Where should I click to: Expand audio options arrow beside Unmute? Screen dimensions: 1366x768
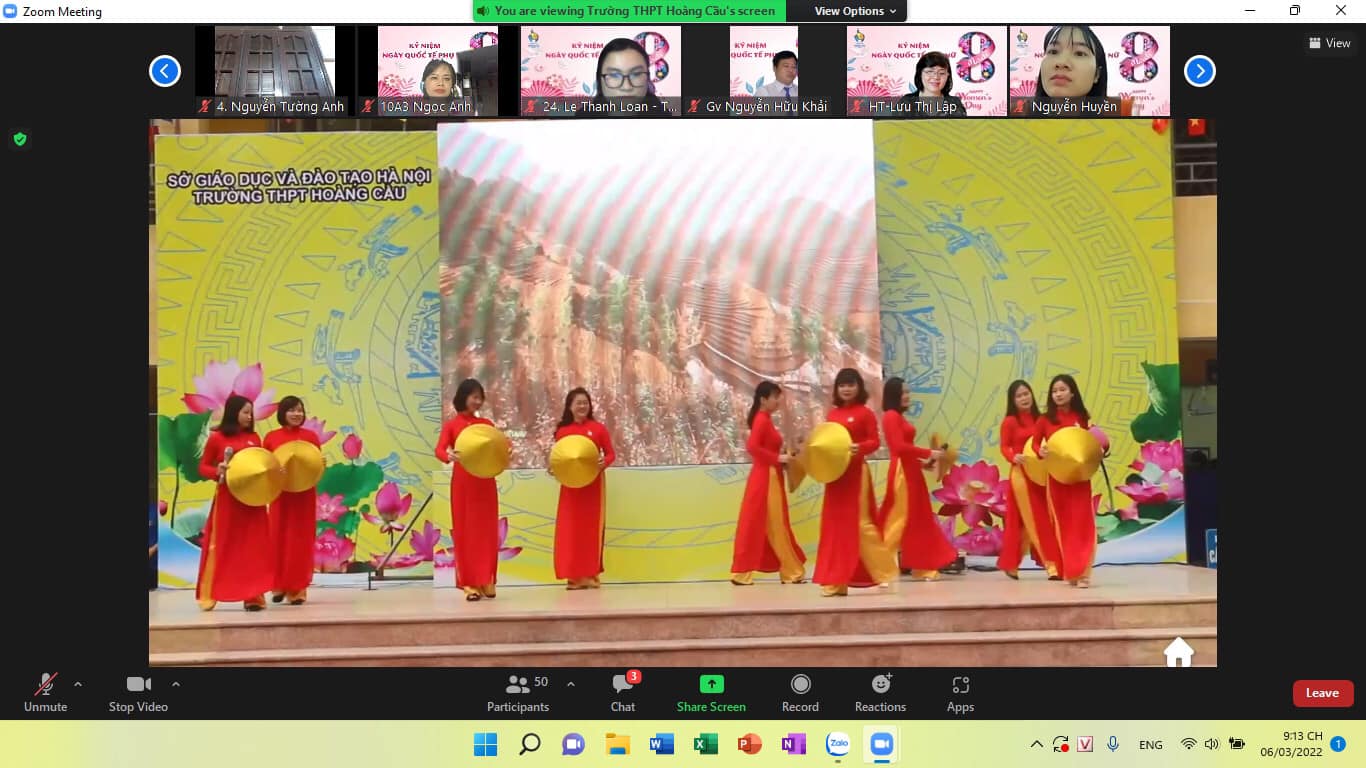pos(78,684)
